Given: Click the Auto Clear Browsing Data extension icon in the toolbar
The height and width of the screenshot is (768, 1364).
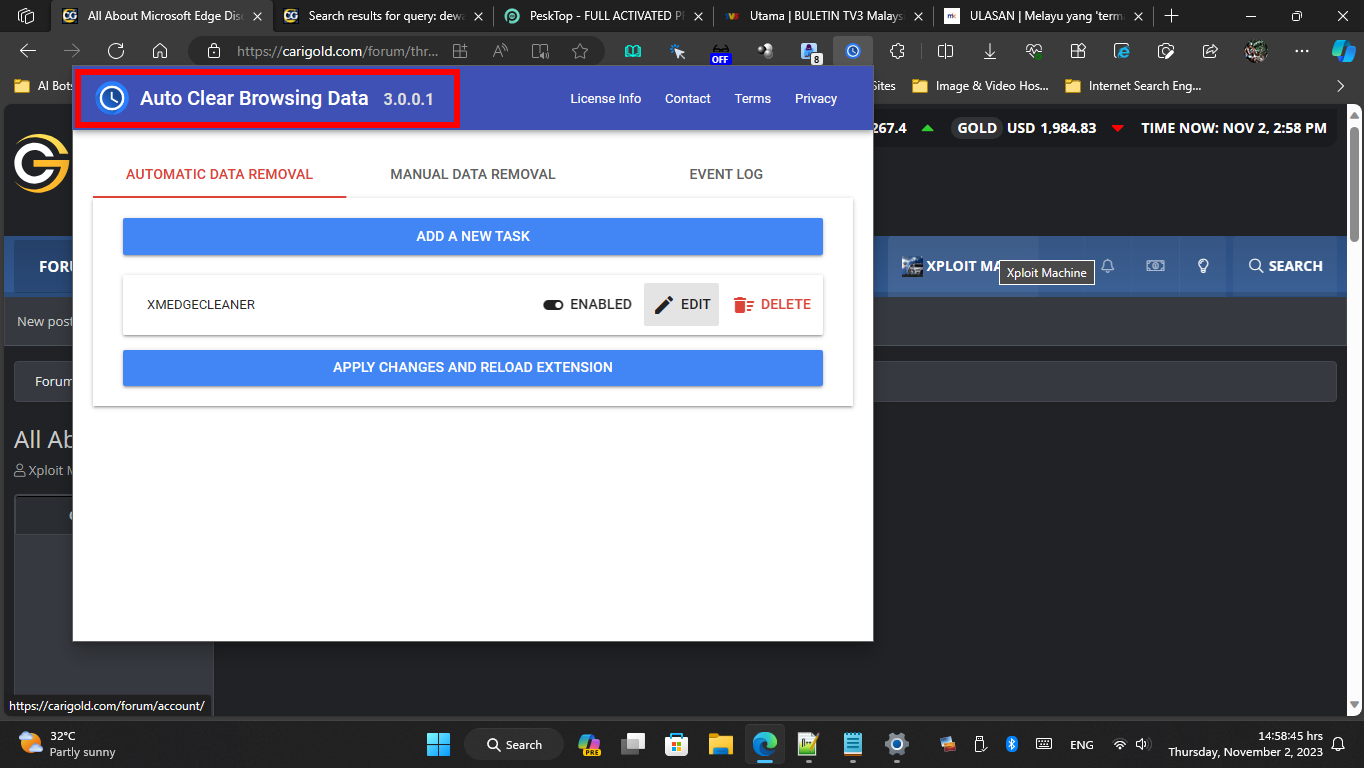Looking at the screenshot, I should coord(853,51).
